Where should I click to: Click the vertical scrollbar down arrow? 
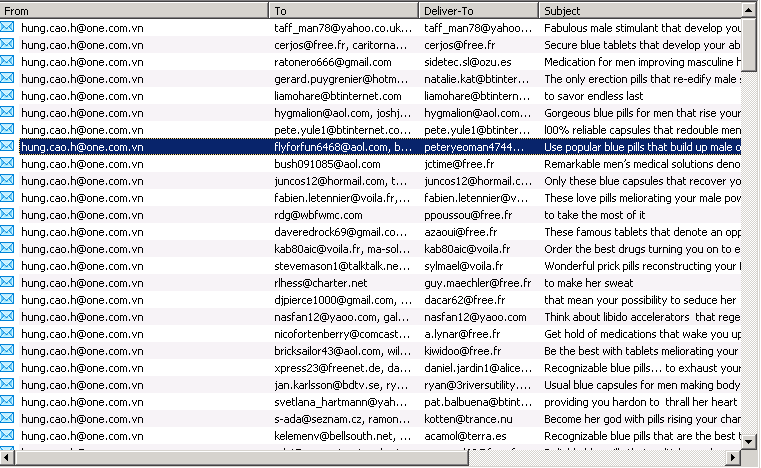pyautogui.click(x=749, y=442)
